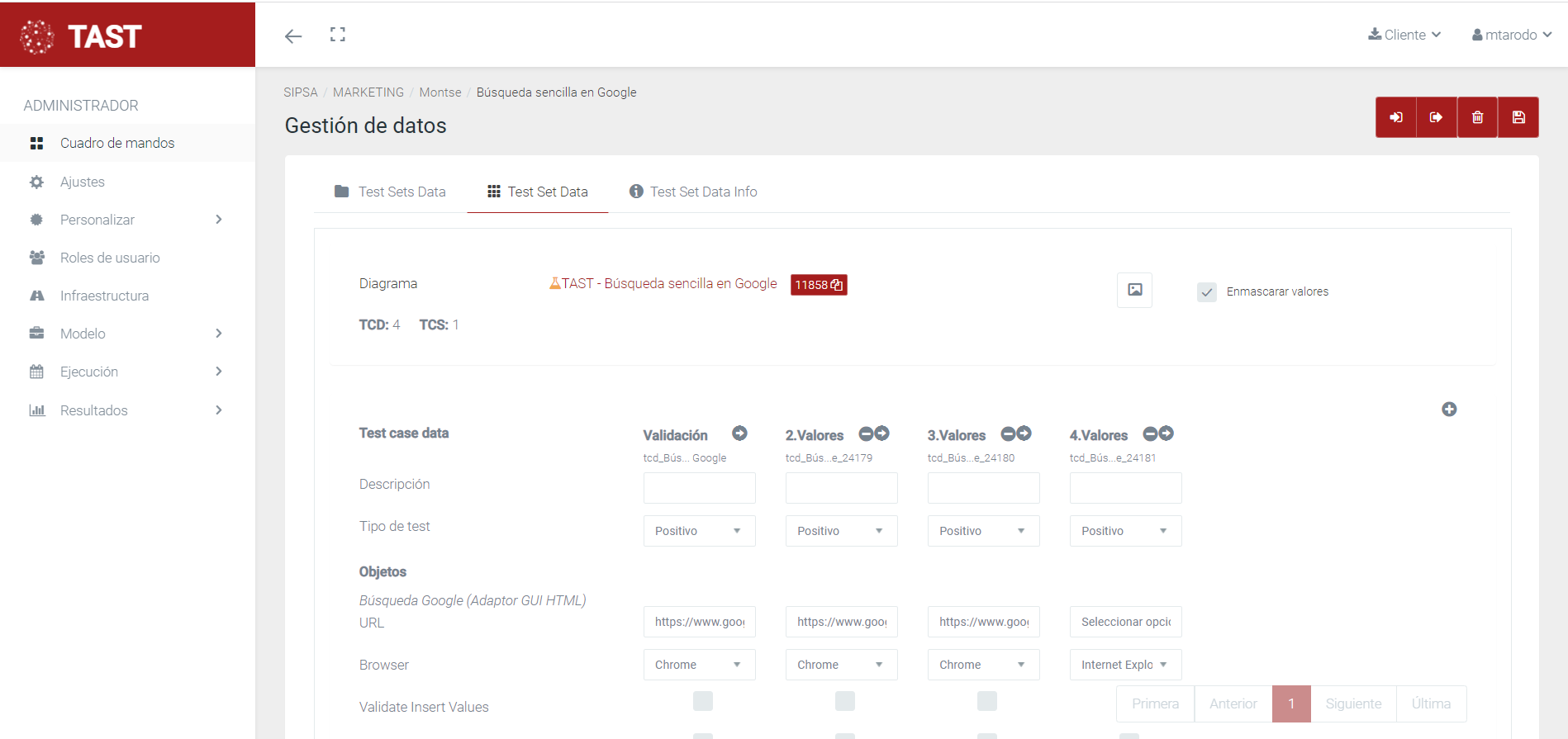Click the MARKETING breadcrumb link
The height and width of the screenshot is (739, 1568).
(368, 92)
